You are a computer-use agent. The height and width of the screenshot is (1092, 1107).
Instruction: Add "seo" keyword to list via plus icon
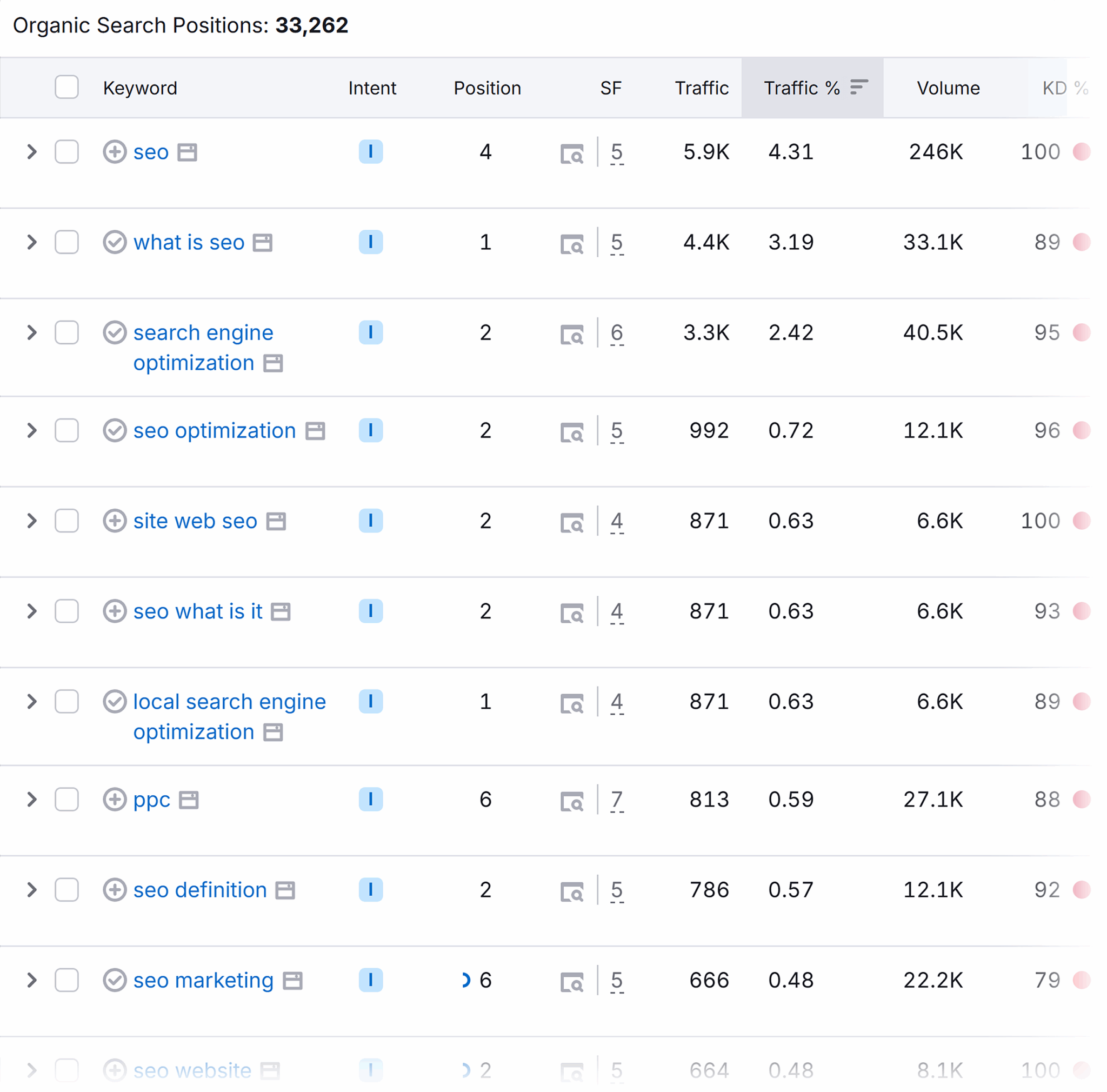(x=115, y=152)
